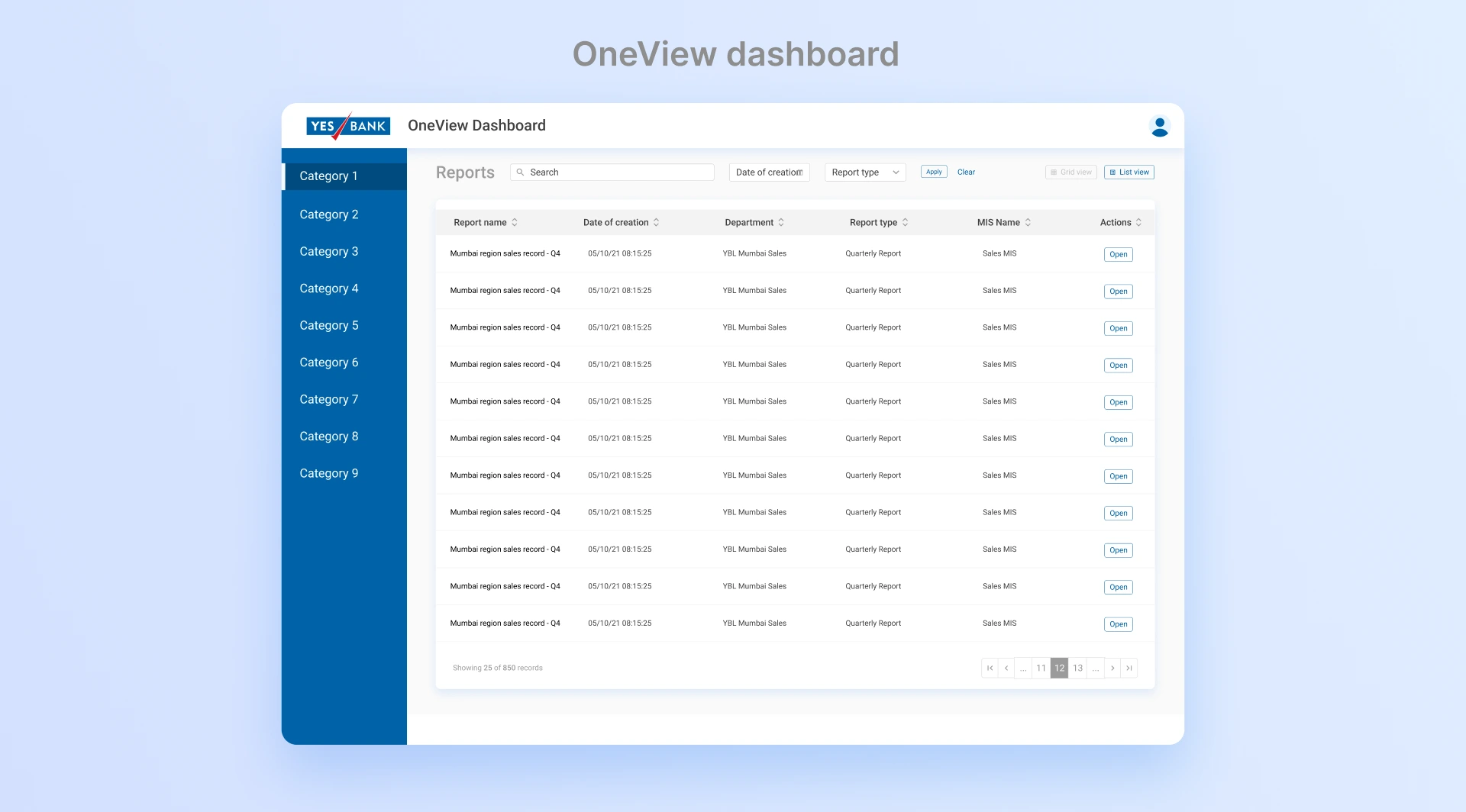Click the Reports heading
1466x812 pixels.
tap(465, 172)
